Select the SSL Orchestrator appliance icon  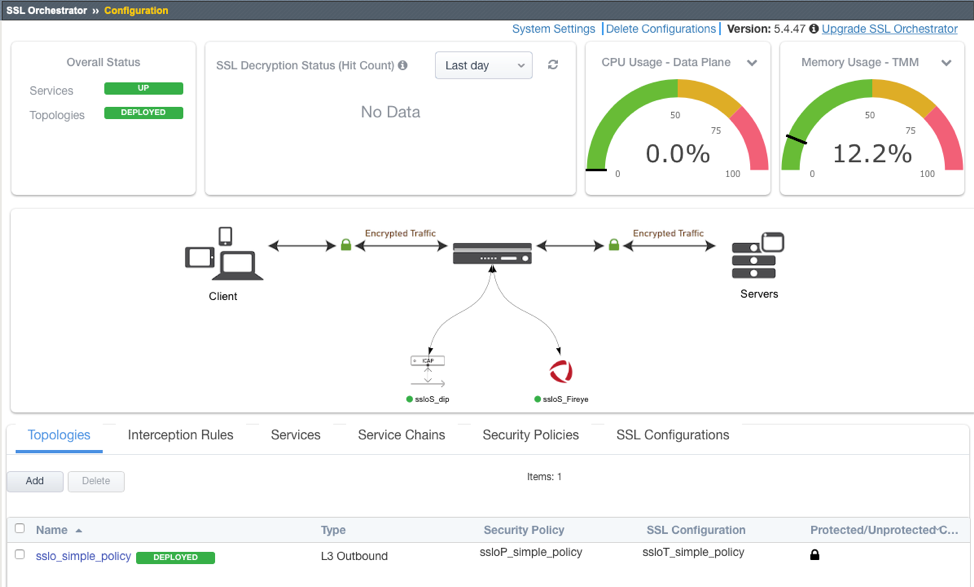tap(492, 253)
